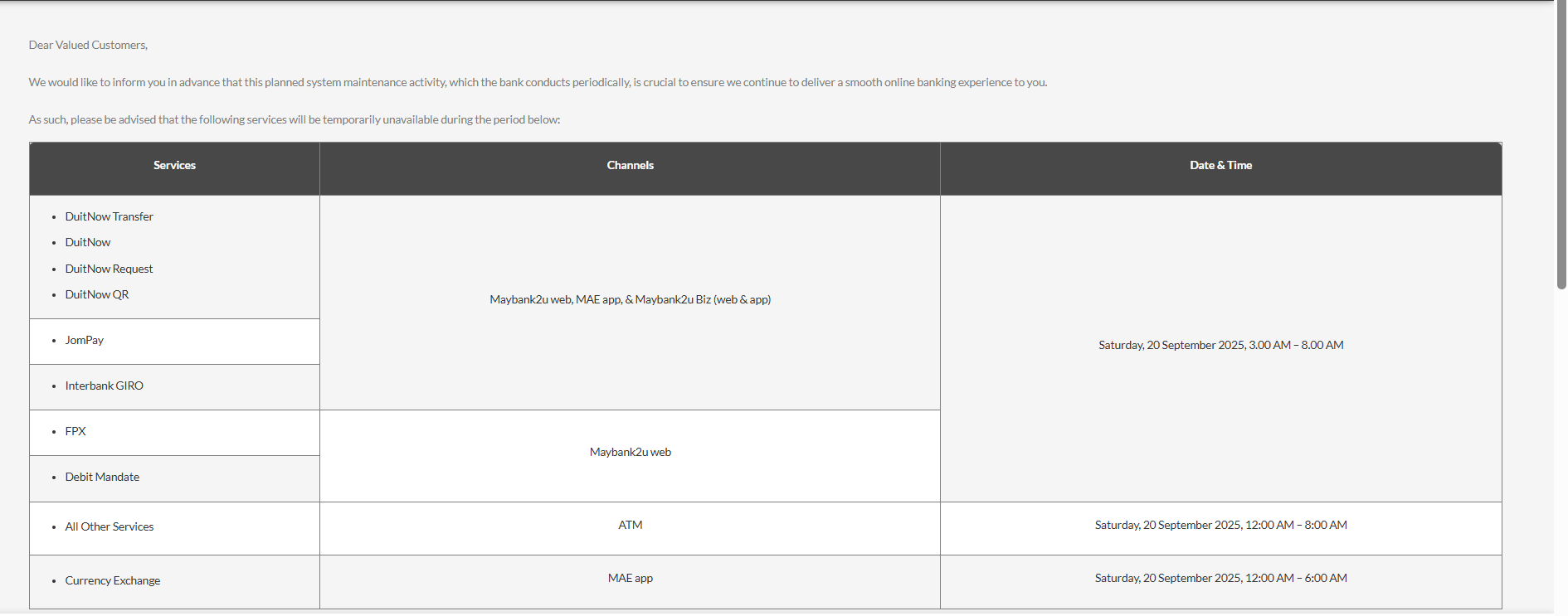1568x616 pixels.
Task: Click the Maybank2u web channel cell
Action: (630, 456)
